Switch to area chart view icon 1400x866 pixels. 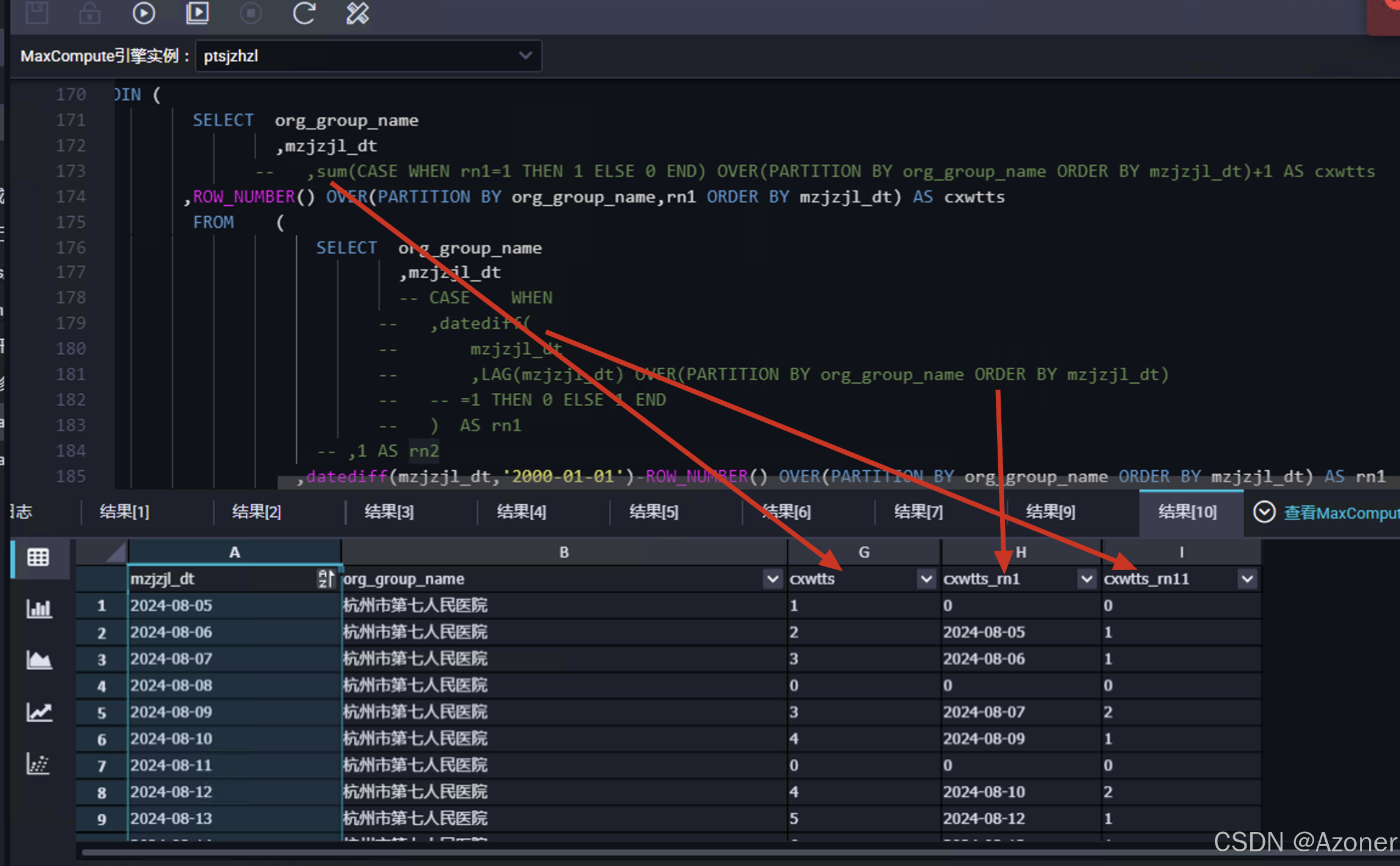pos(38,660)
